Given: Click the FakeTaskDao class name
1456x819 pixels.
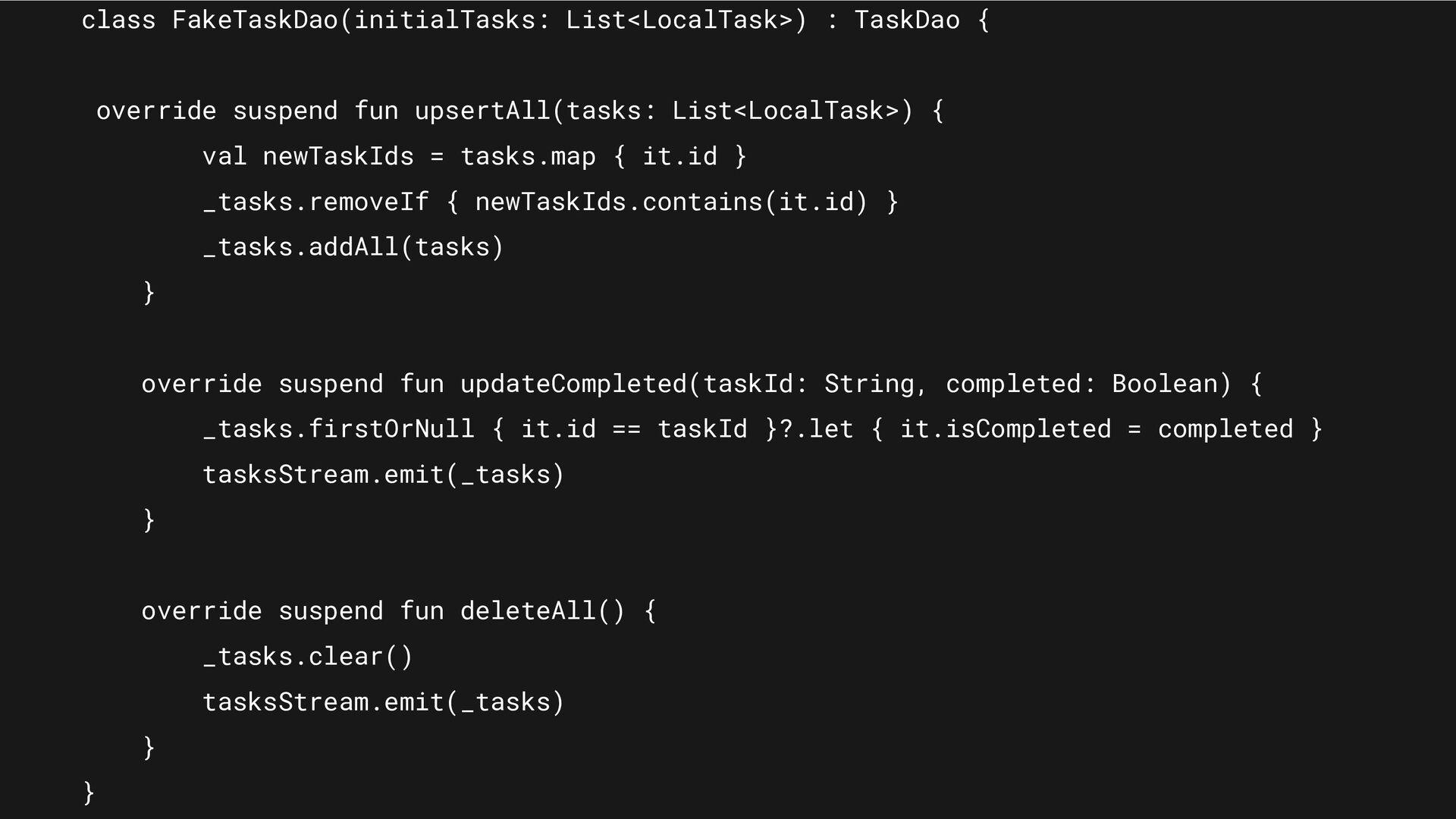Looking at the screenshot, I should pos(255,20).
